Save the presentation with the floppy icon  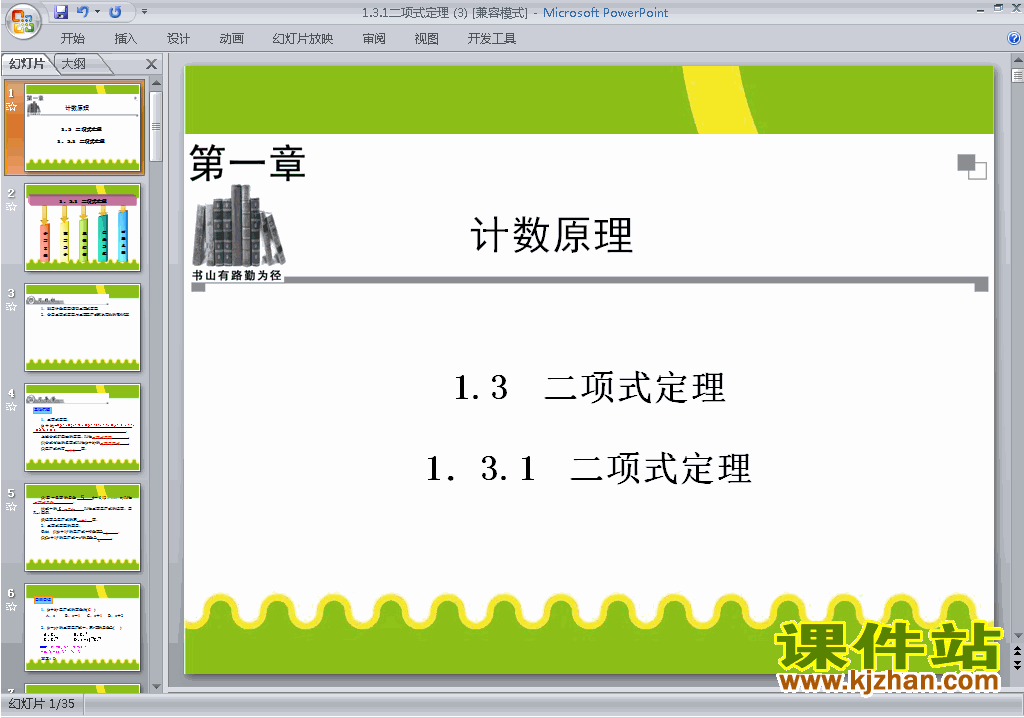pyautogui.click(x=61, y=12)
